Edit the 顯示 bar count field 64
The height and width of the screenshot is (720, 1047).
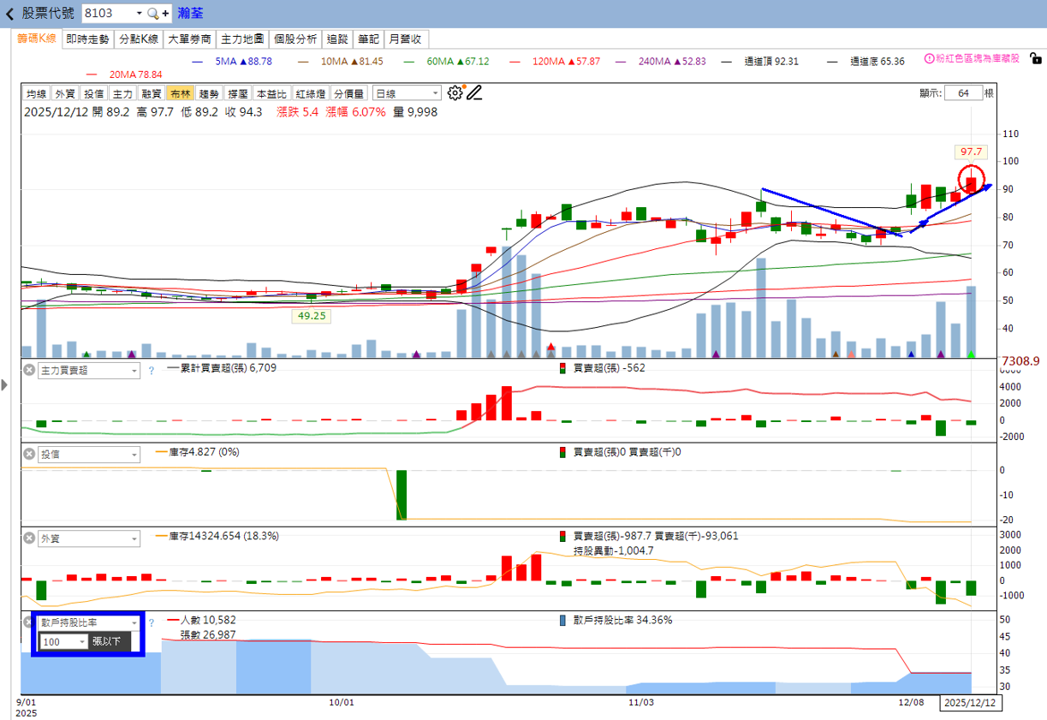pyautogui.click(x=963, y=93)
